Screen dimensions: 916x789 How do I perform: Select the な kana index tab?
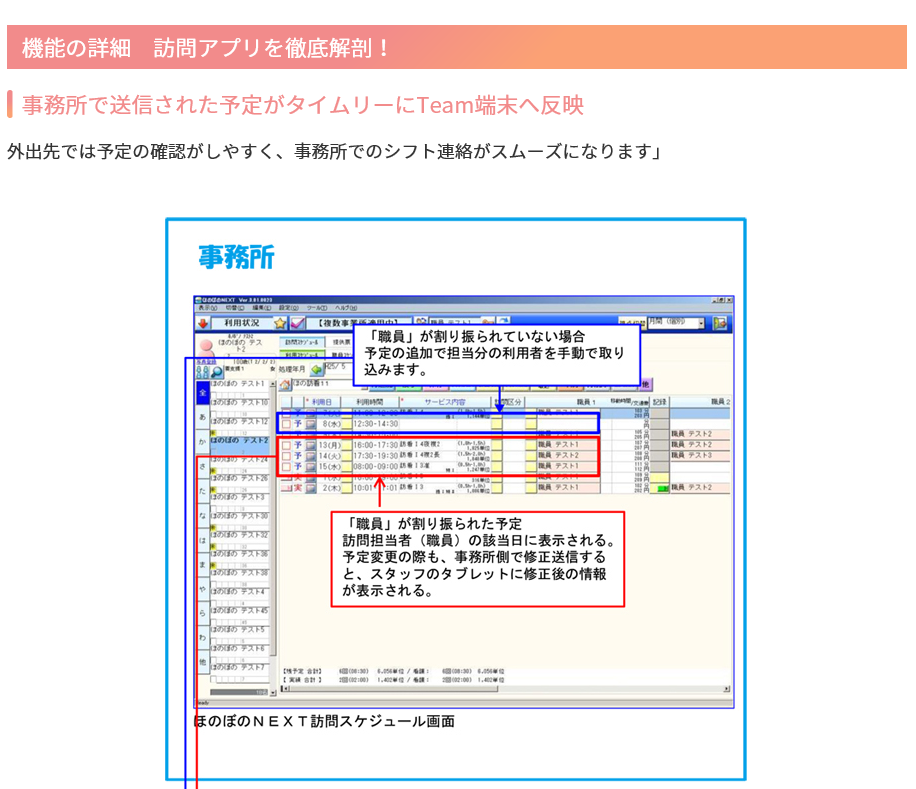pyautogui.click(x=203, y=515)
